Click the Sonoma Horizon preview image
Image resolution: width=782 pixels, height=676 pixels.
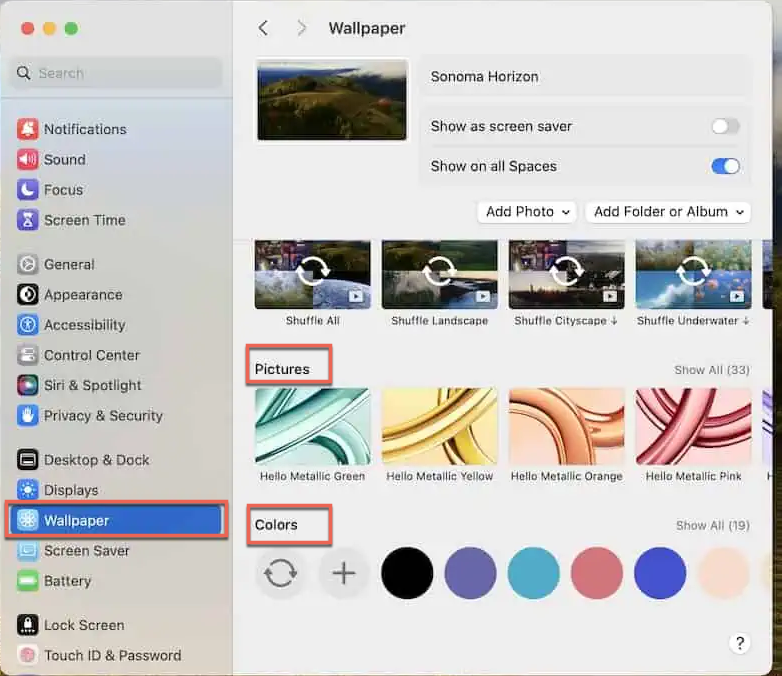[x=332, y=100]
